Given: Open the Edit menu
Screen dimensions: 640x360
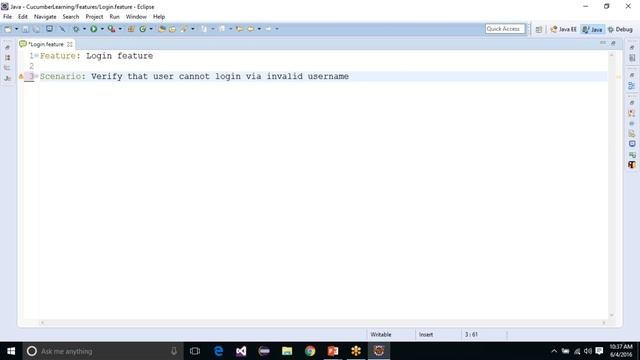Looking at the screenshot, I should tap(23, 17).
